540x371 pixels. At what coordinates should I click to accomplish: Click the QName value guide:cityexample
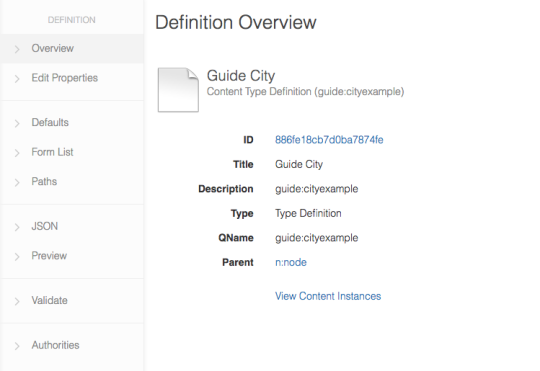point(316,238)
